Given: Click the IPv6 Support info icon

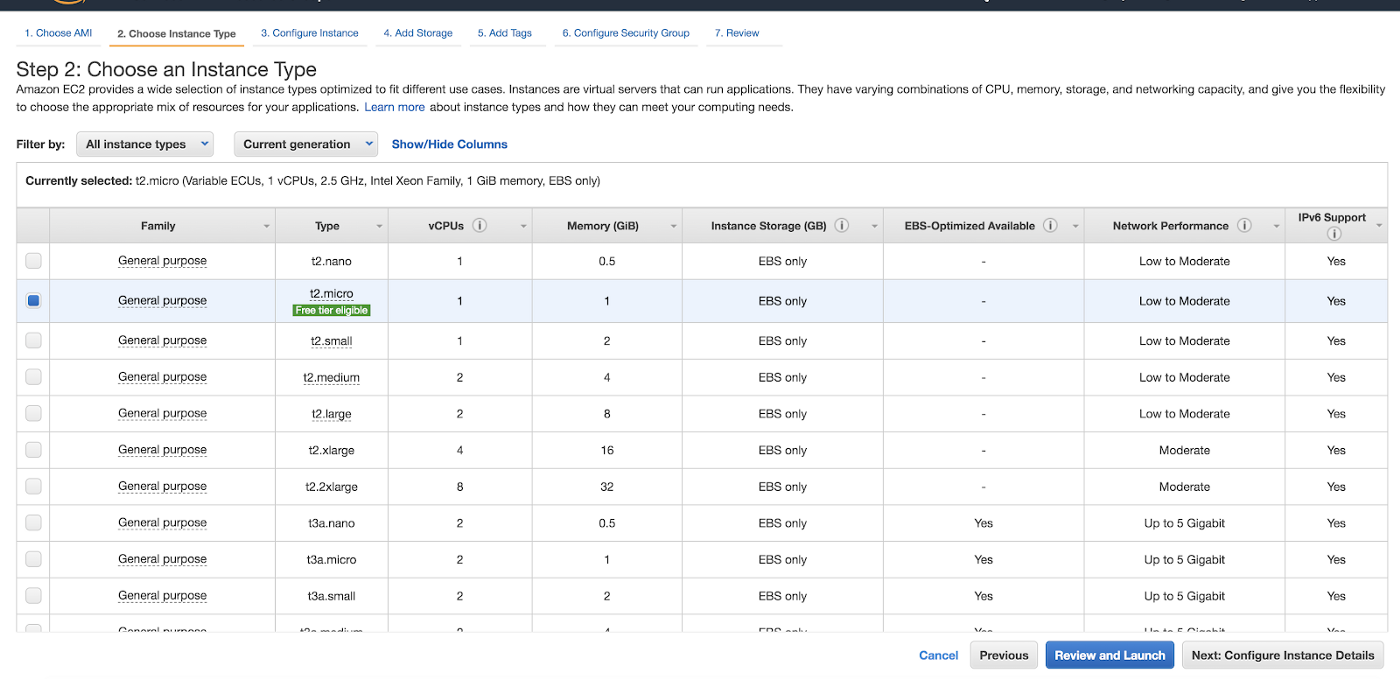Looking at the screenshot, I should pos(1333,235).
